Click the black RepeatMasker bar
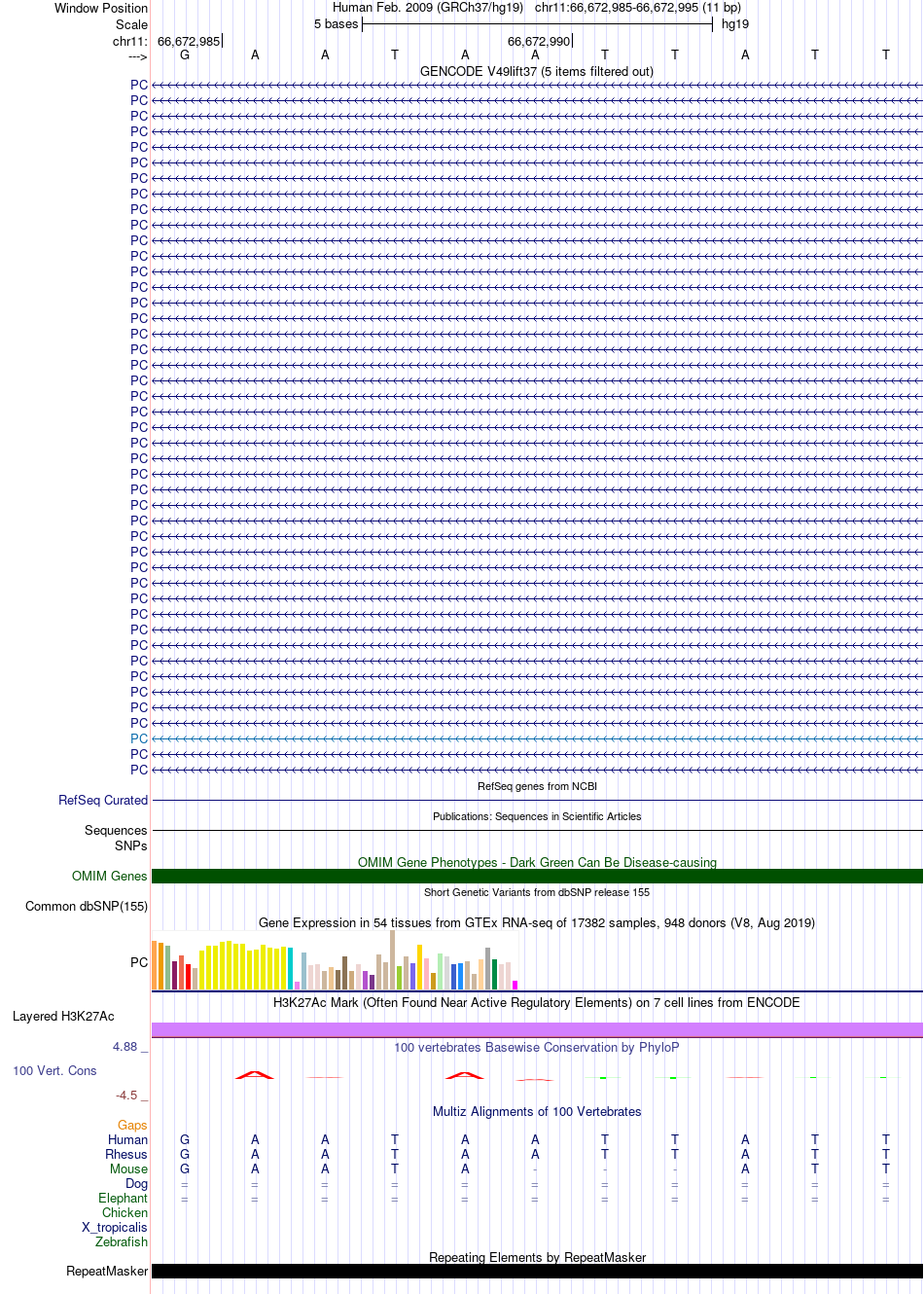 [537, 1271]
